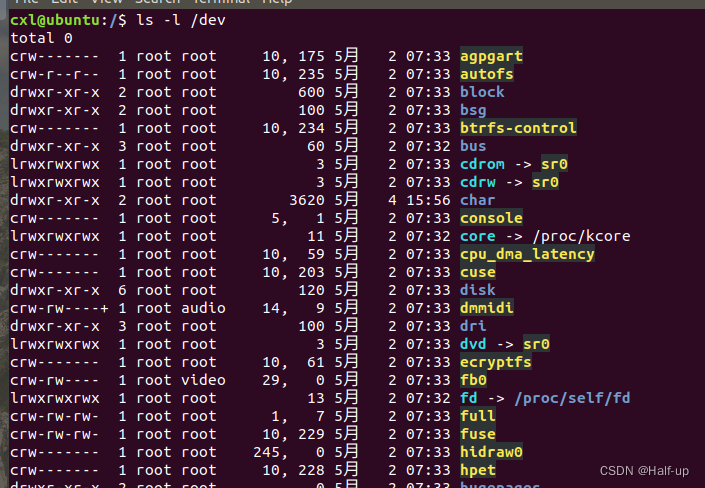The image size is (705, 488).
Task: Select the full device name
Action: (477, 416)
